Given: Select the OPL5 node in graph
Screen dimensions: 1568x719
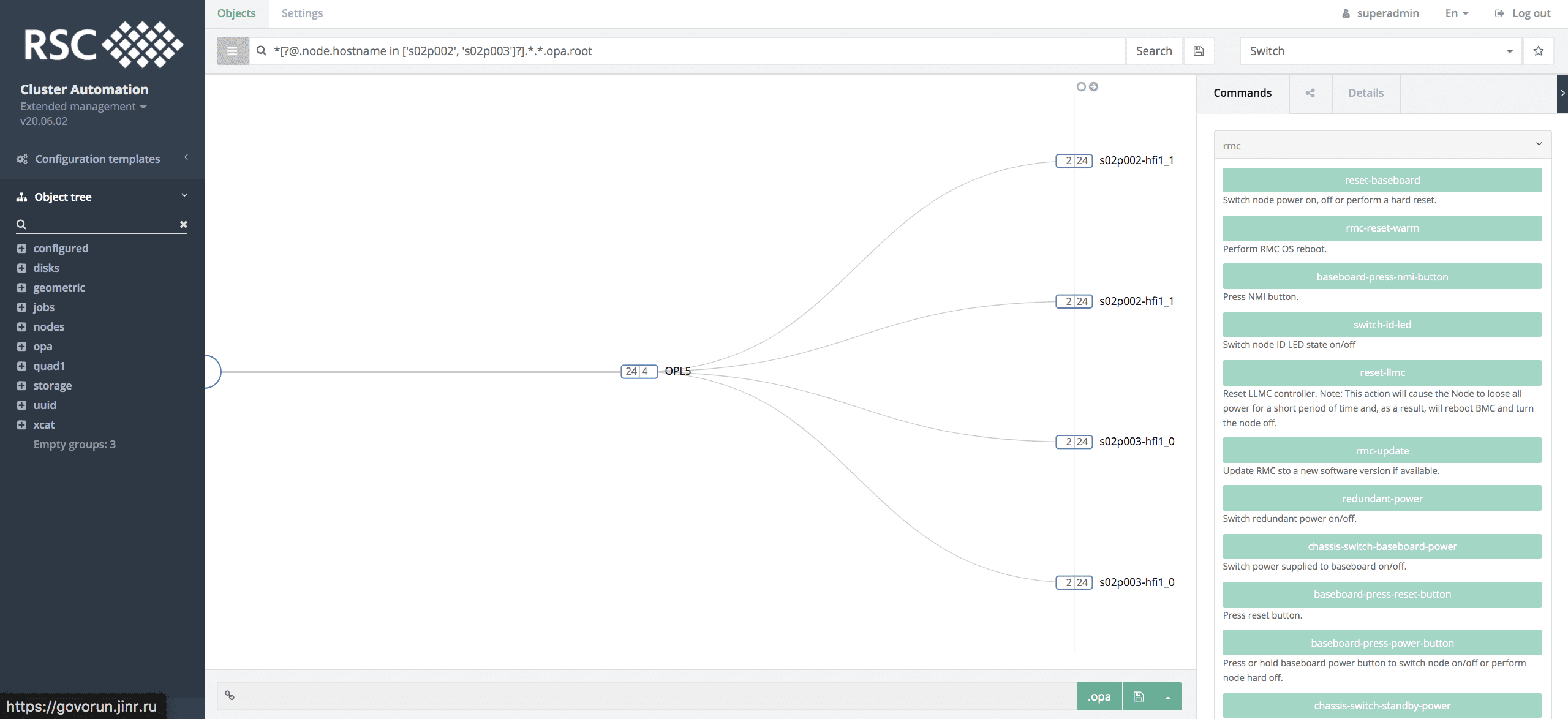Looking at the screenshot, I should point(677,371).
